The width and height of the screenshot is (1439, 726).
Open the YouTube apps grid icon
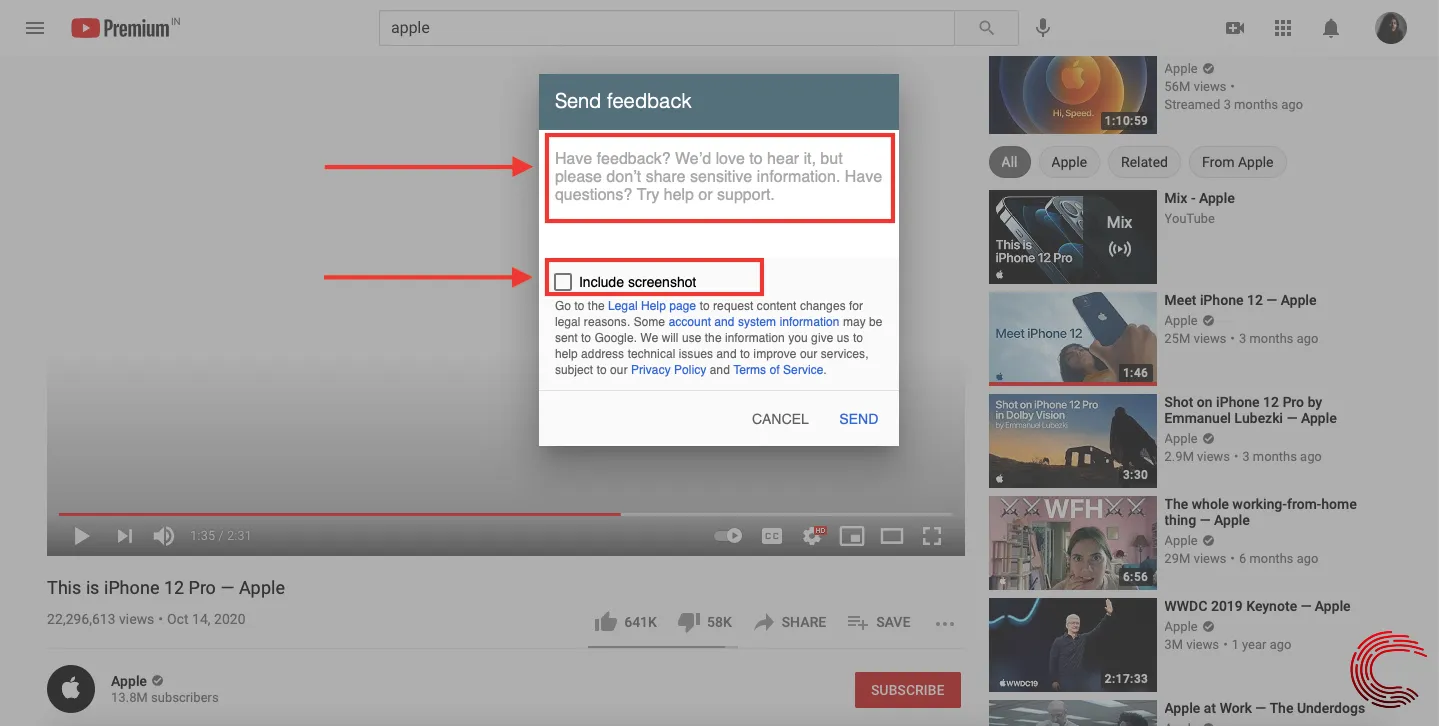click(1283, 28)
